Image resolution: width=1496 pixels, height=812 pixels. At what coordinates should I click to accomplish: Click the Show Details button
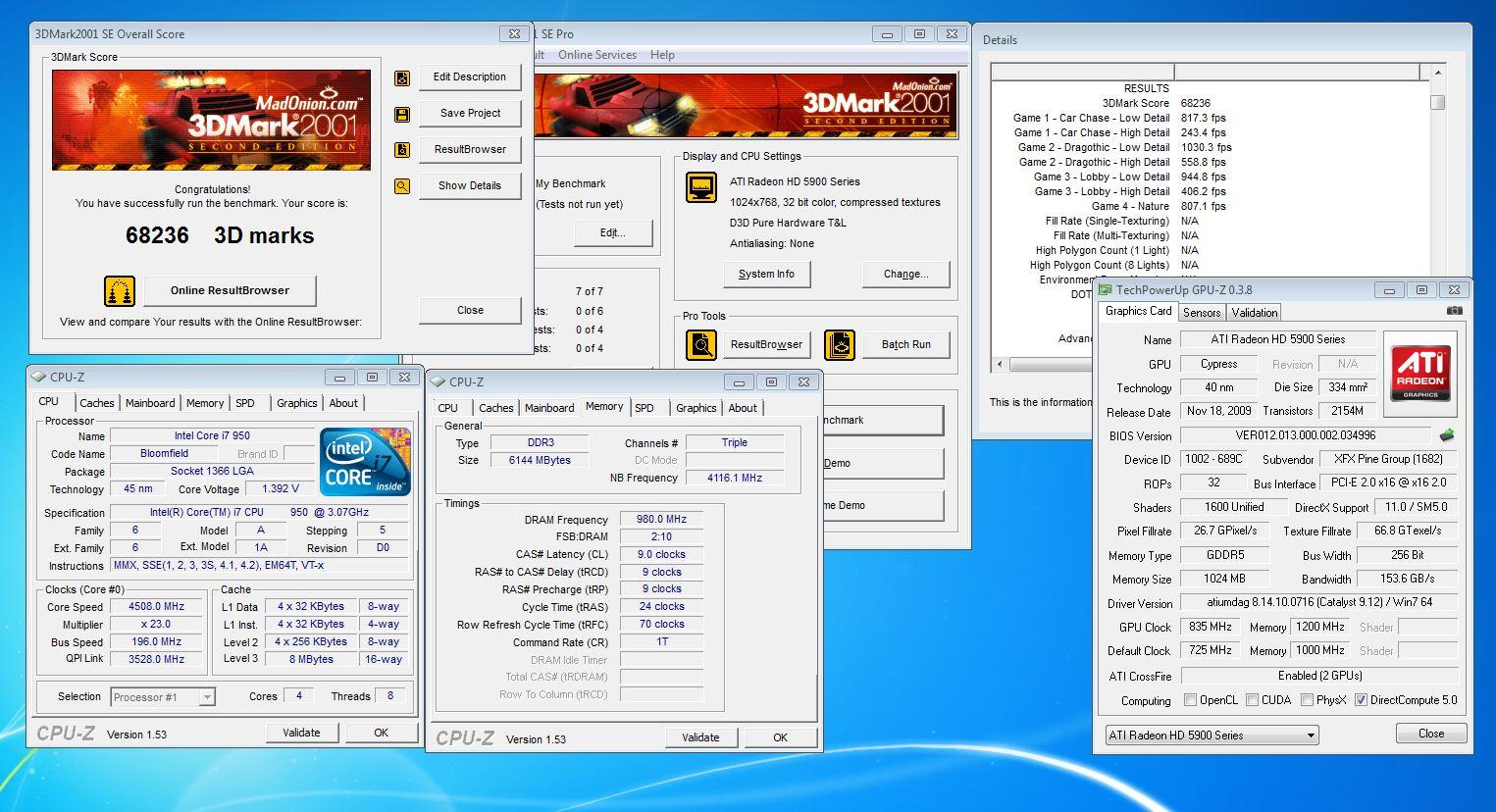[x=470, y=185]
